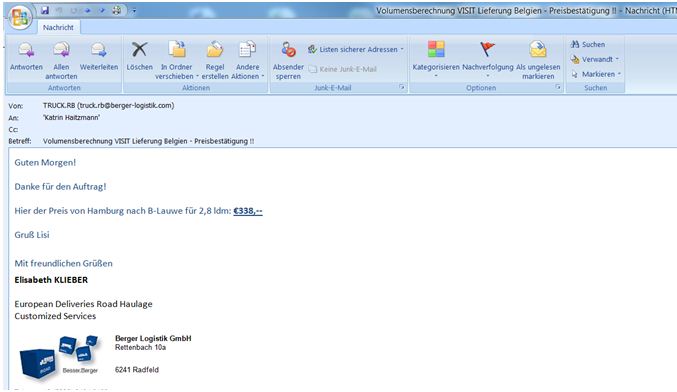Image resolution: width=677 pixels, height=392 pixels.
Task: Open Customize Quick Access Toolbar dropdown arrow
Action: pyautogui.click(x=134, y=11)
